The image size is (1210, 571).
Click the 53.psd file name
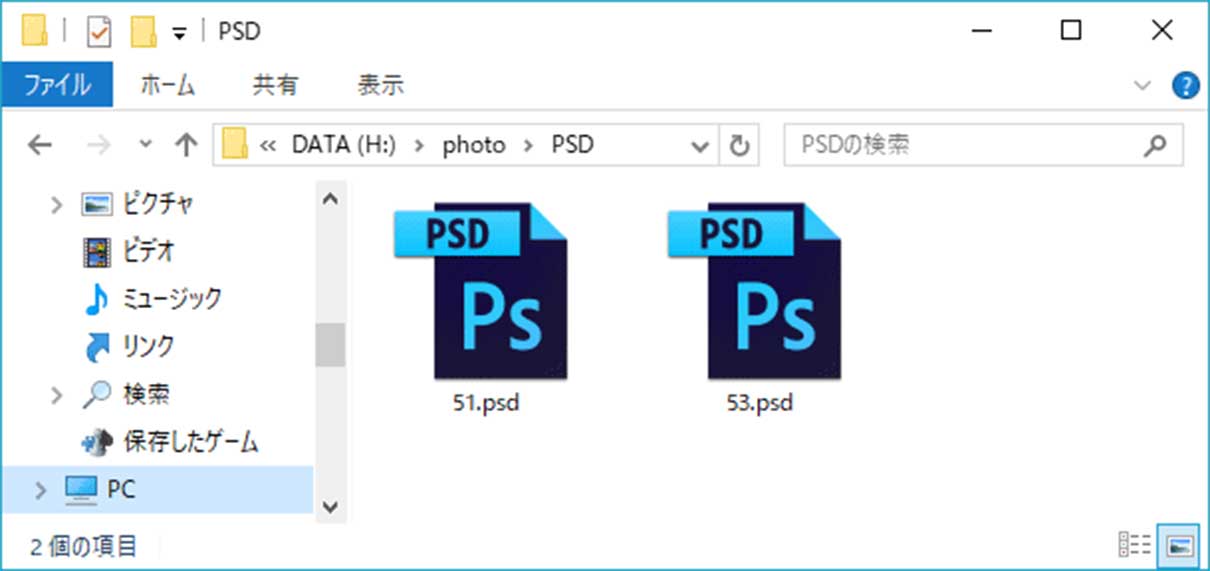(760, 403)
